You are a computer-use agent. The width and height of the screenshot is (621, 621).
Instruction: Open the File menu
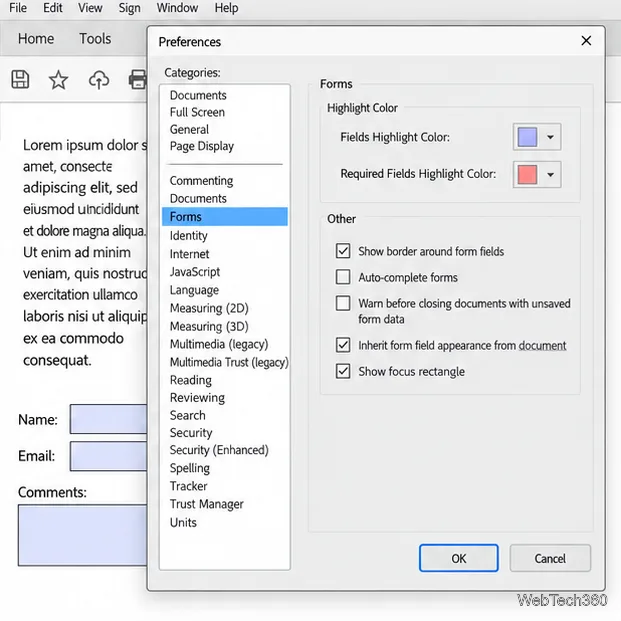tap(18, 8)
